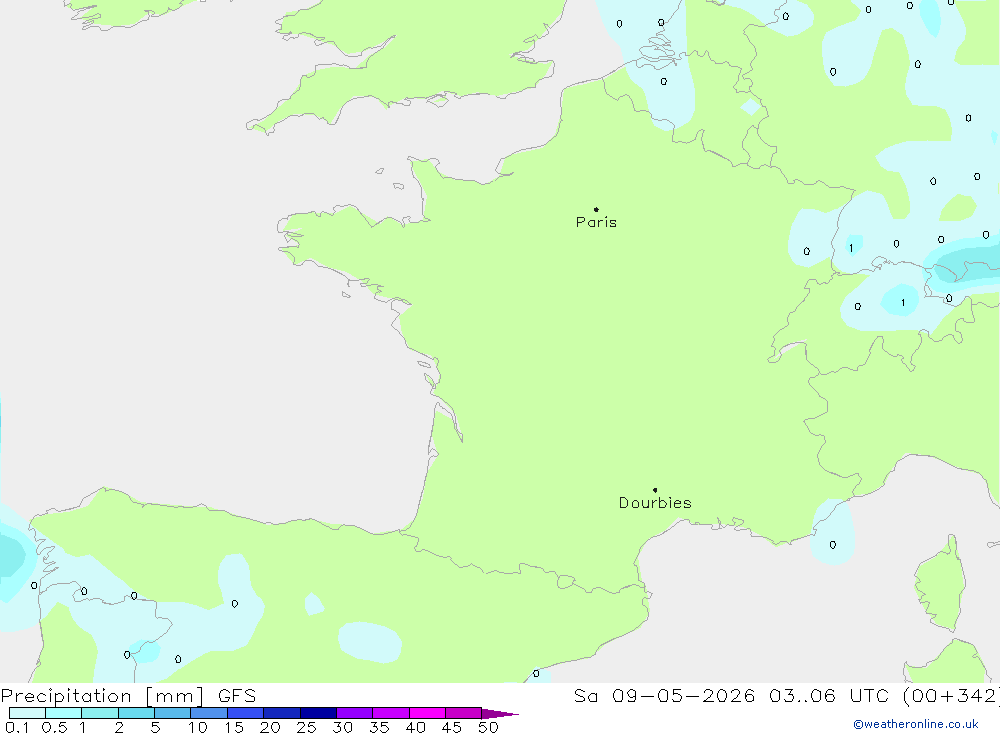This screenshot has width=1000, height=733.
Task: Click the '25' legend scale label
Action: click(306, 727)
